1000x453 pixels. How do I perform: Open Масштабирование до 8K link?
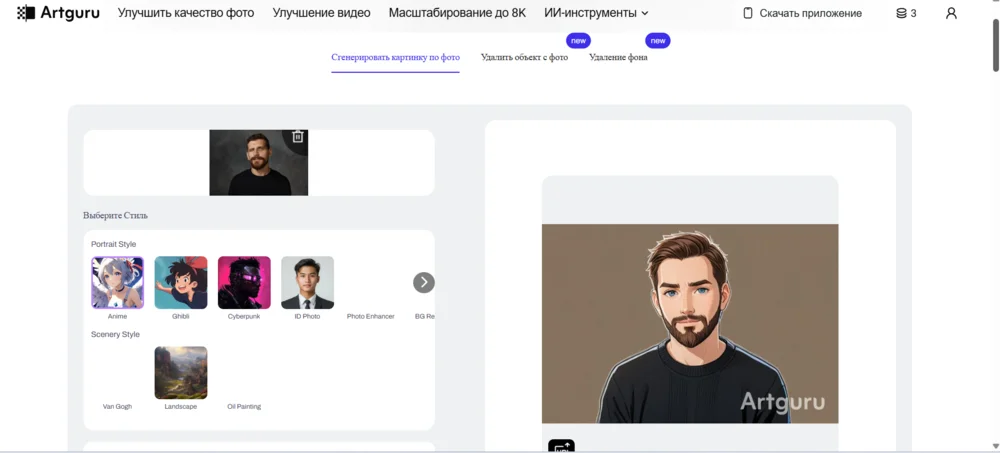[x=457, y=13]
